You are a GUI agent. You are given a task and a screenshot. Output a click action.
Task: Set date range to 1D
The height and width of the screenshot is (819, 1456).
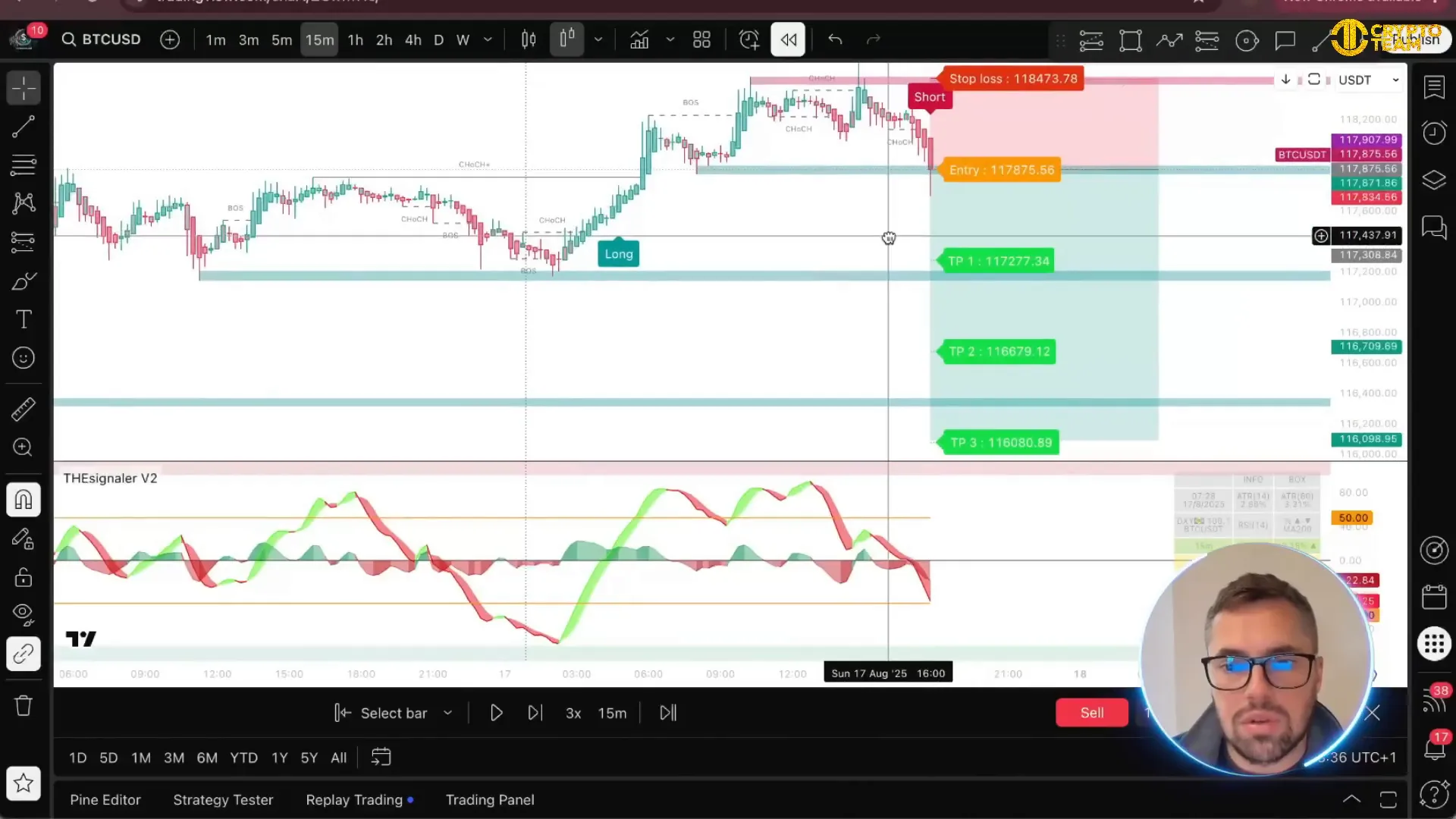coord(78,758)
